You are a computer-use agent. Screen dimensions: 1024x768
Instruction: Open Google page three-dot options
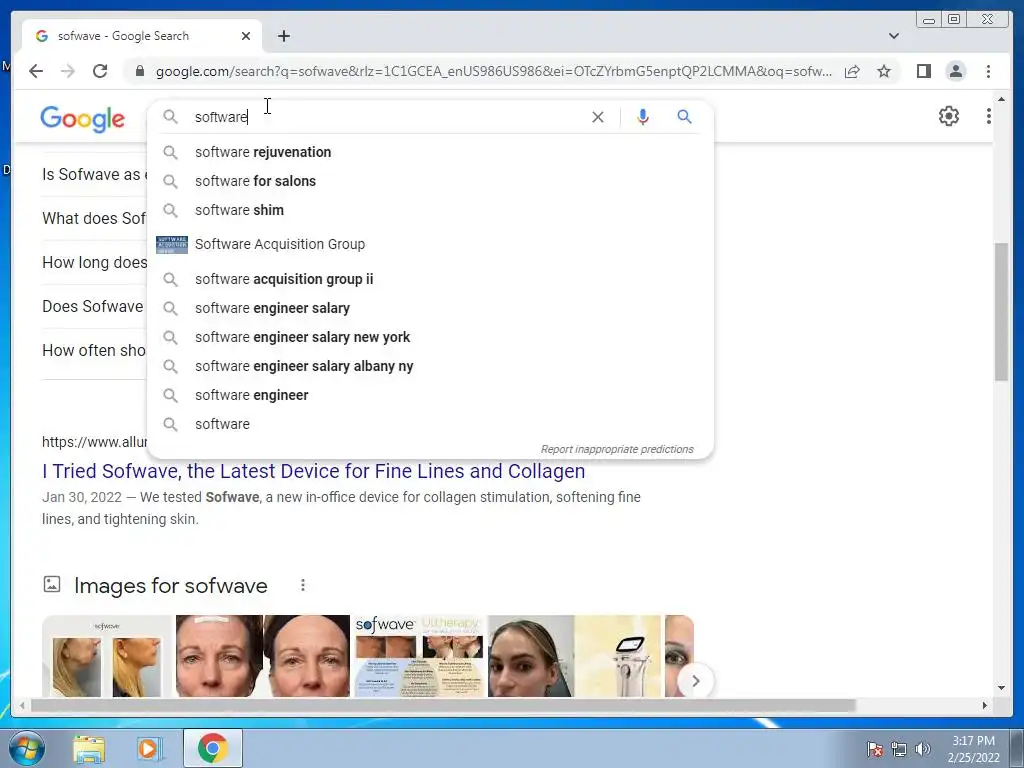[989, 116]
